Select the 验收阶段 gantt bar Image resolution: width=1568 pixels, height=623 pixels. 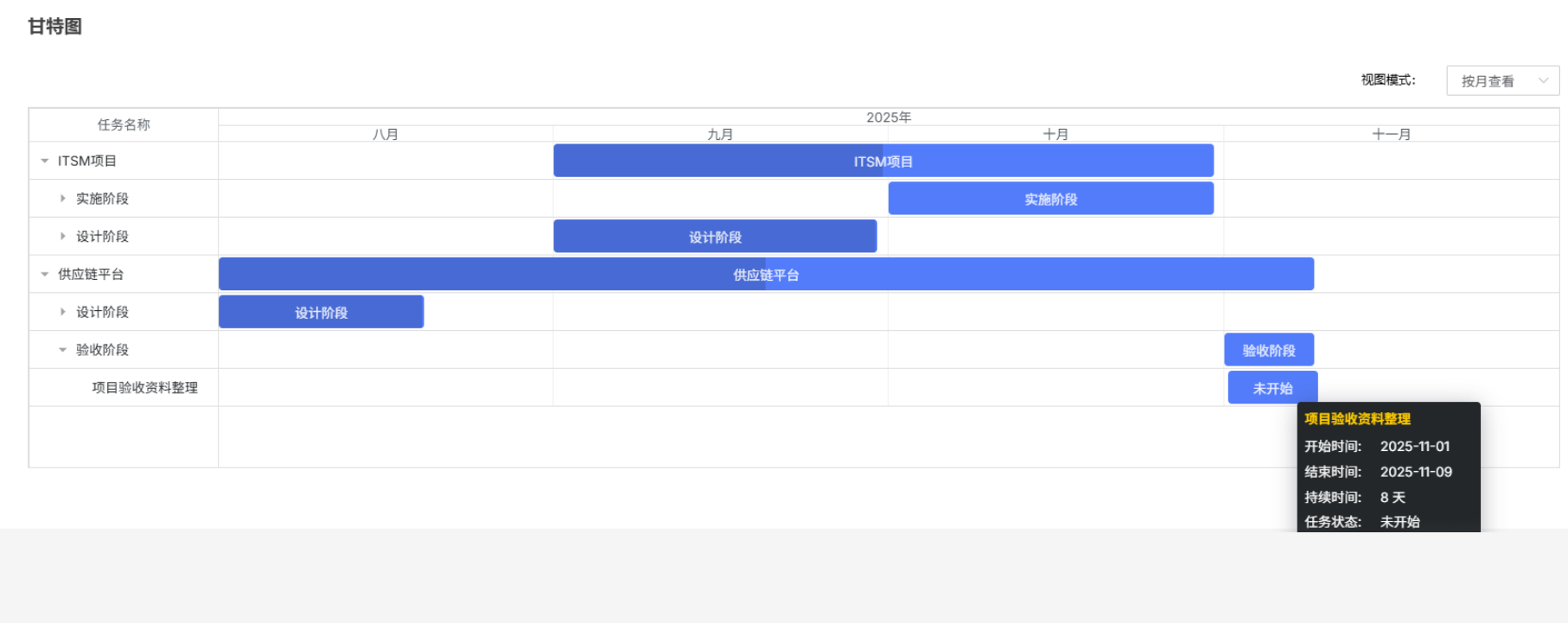1269,350
